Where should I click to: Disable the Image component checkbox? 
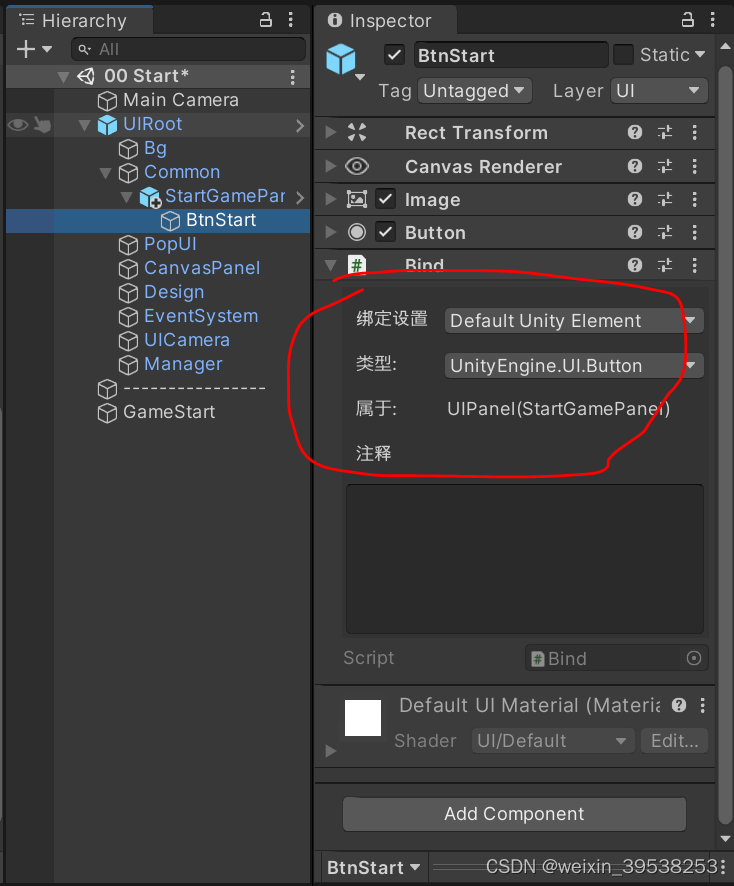[385, 199]
